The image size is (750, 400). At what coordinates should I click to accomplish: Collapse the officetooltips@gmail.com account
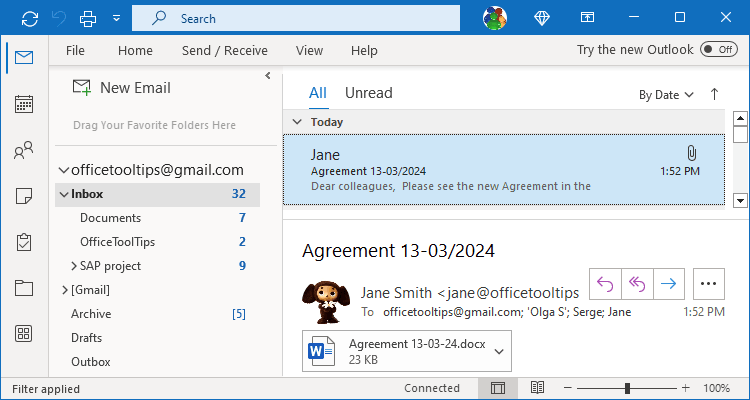pos(63,170)
